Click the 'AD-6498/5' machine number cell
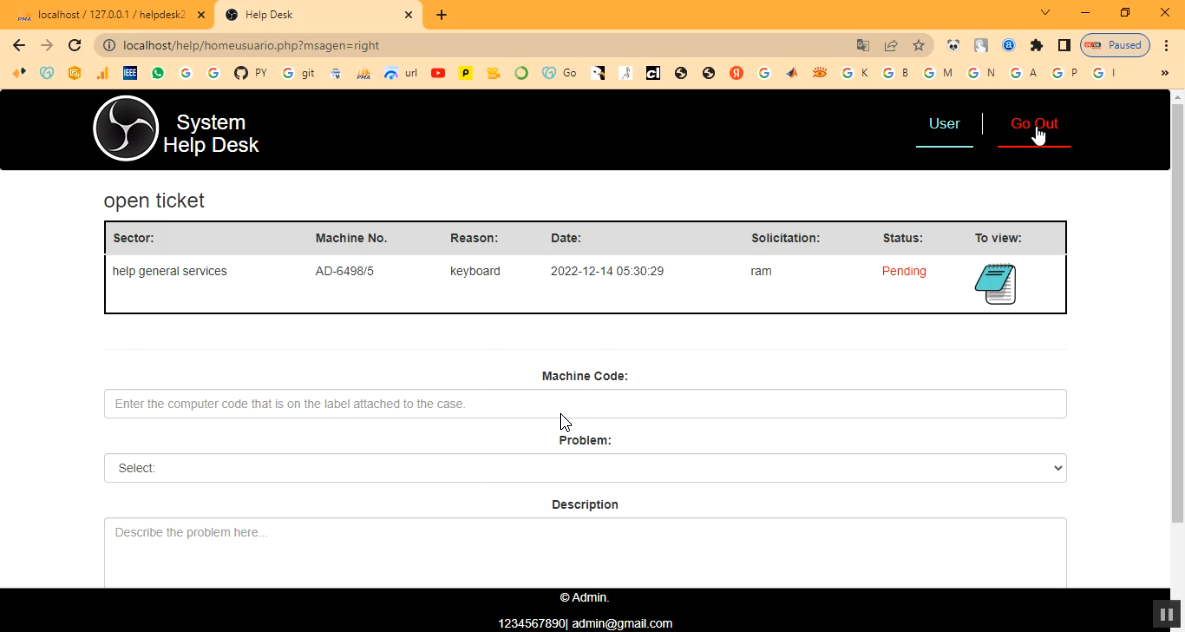 [x=345, y=271]
